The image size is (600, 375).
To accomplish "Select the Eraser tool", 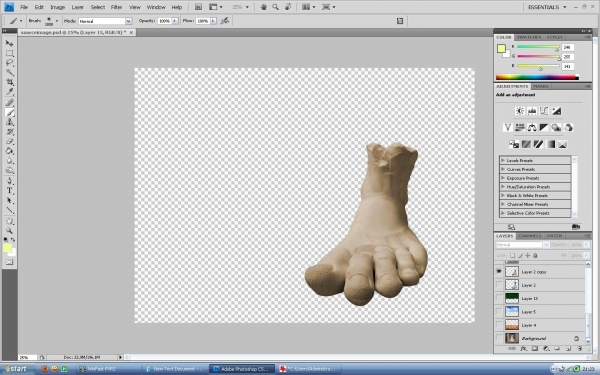I will (x=10, y=142).
